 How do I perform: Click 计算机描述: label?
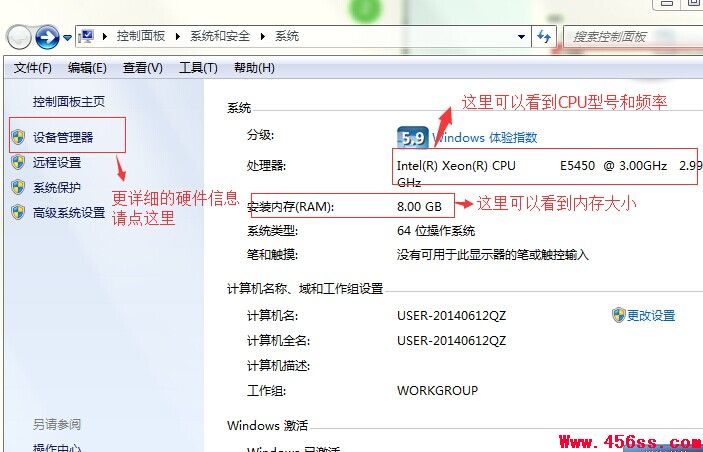tap(278, 366)
